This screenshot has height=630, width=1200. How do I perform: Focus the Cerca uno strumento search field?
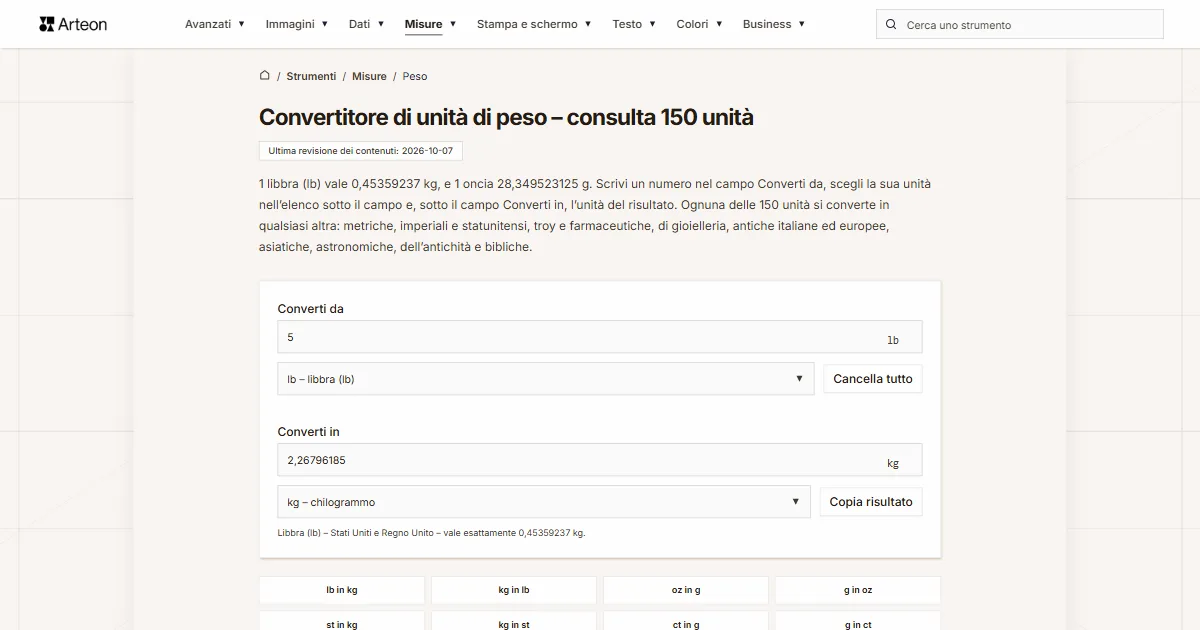point(1020,24)
